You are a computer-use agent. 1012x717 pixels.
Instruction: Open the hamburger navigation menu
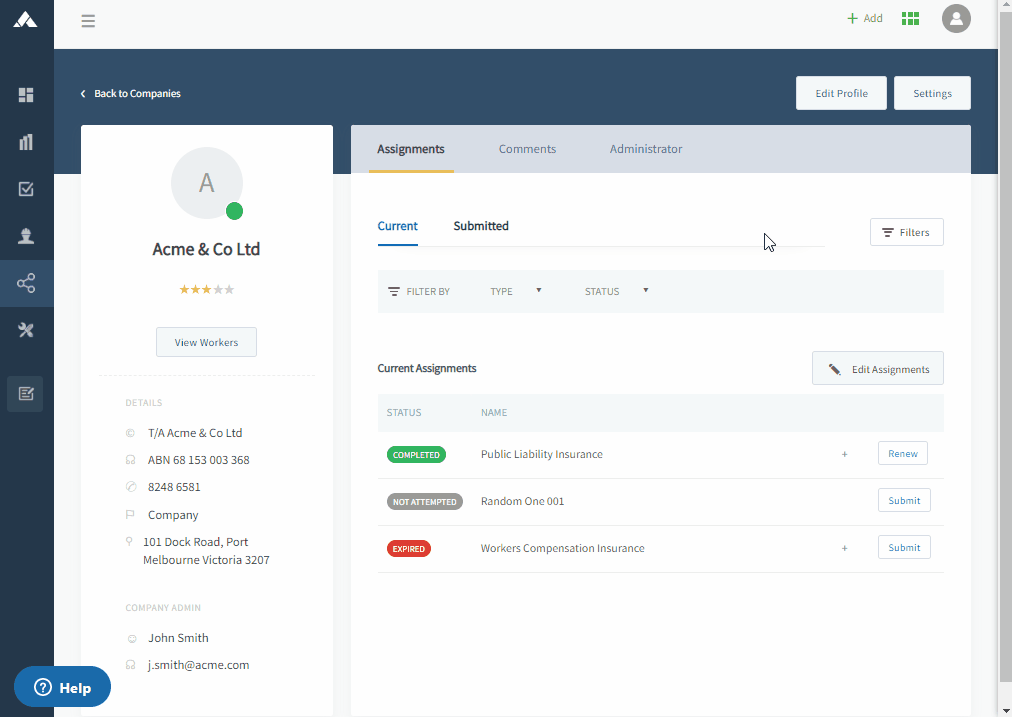(x=88, y=21)
